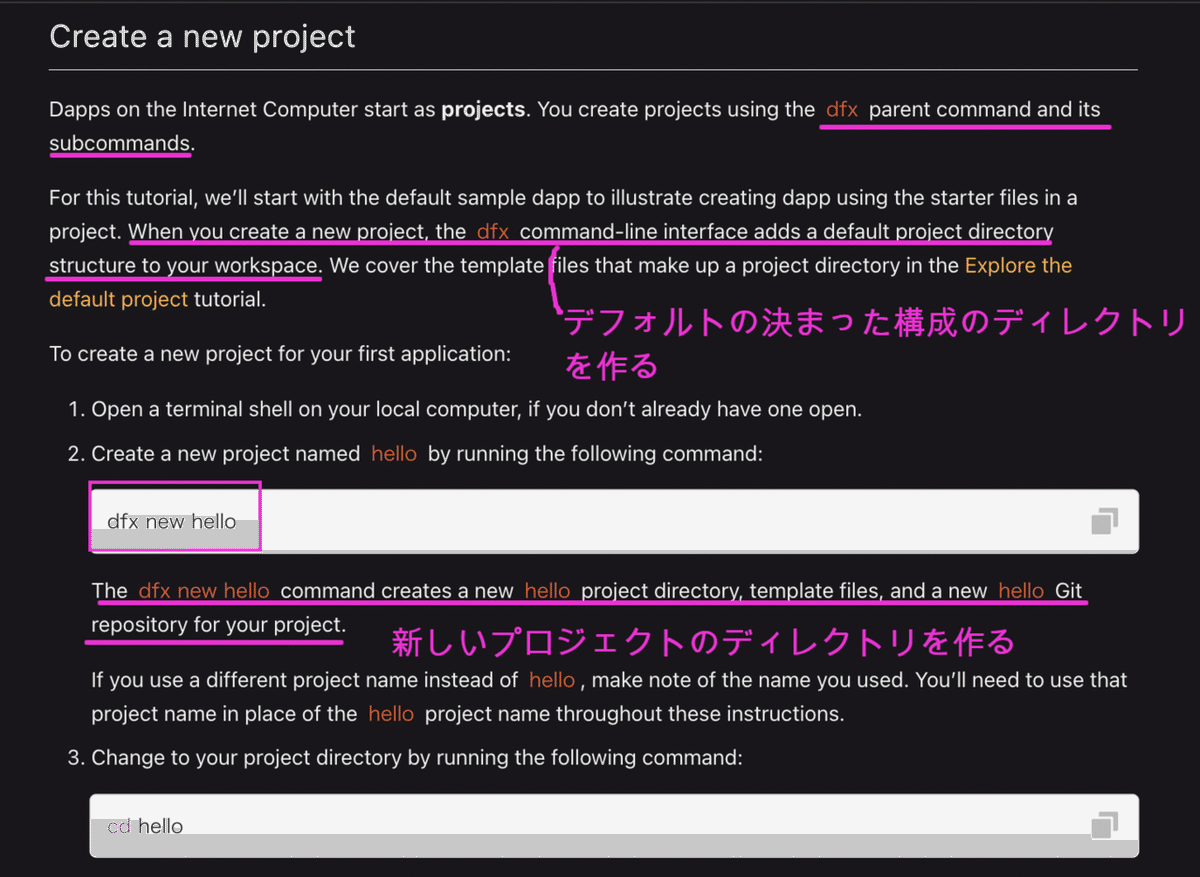Click the "hello" Git repository inline code
Viewport: 1200px width, 877px height.
tap(1020, 590)
